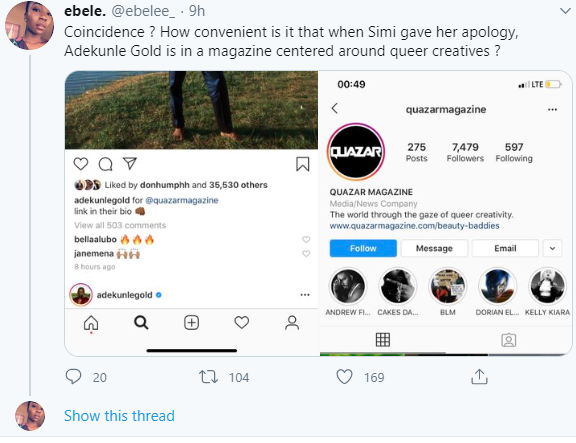Open the BLM story highlight

(x=448, y=292)
